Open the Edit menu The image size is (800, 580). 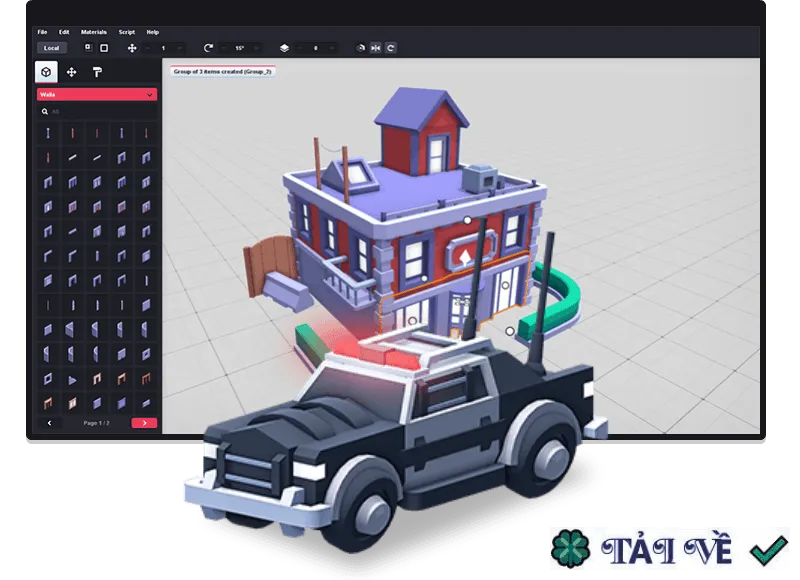(x=64, y=32)
